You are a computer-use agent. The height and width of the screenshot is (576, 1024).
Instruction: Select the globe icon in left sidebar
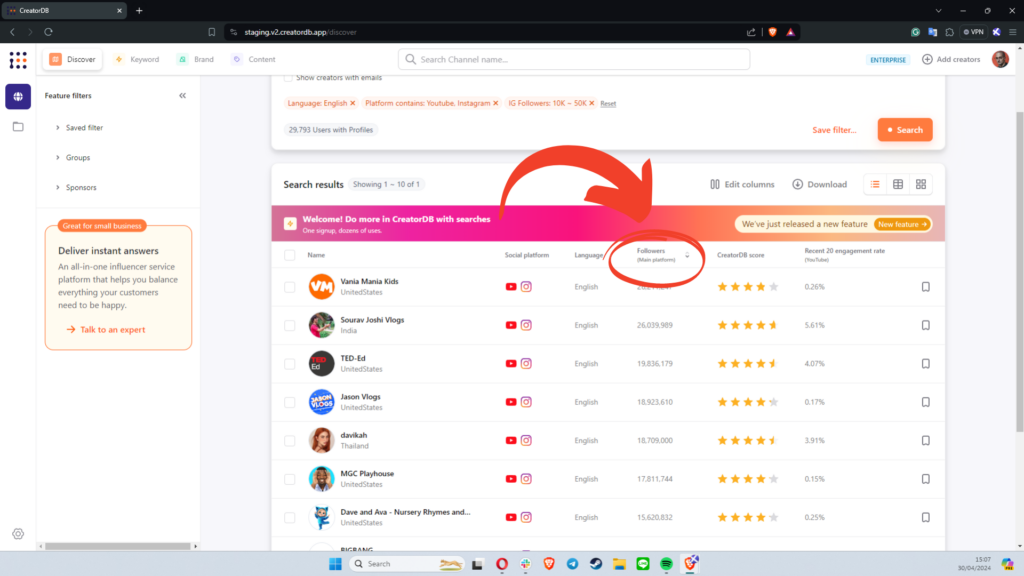[18, 97]
